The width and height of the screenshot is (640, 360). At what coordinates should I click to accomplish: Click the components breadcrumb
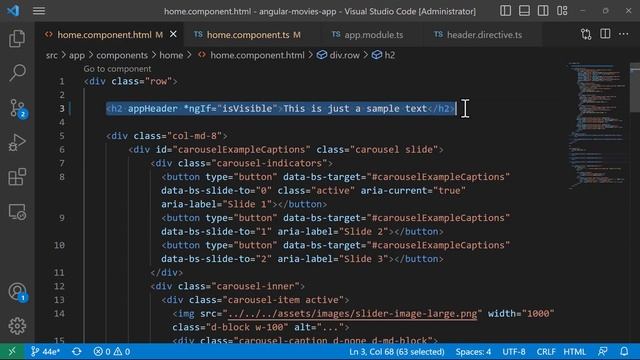pyautogui.click(x=122, y=55)
